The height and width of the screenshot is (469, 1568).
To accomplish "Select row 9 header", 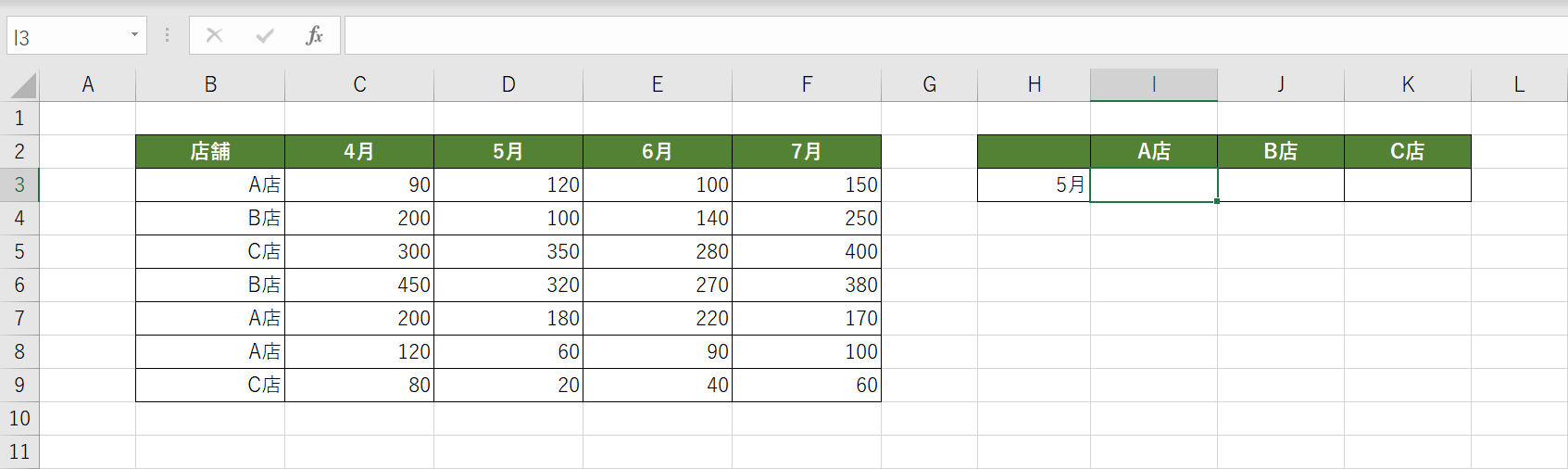I will 19,386.
